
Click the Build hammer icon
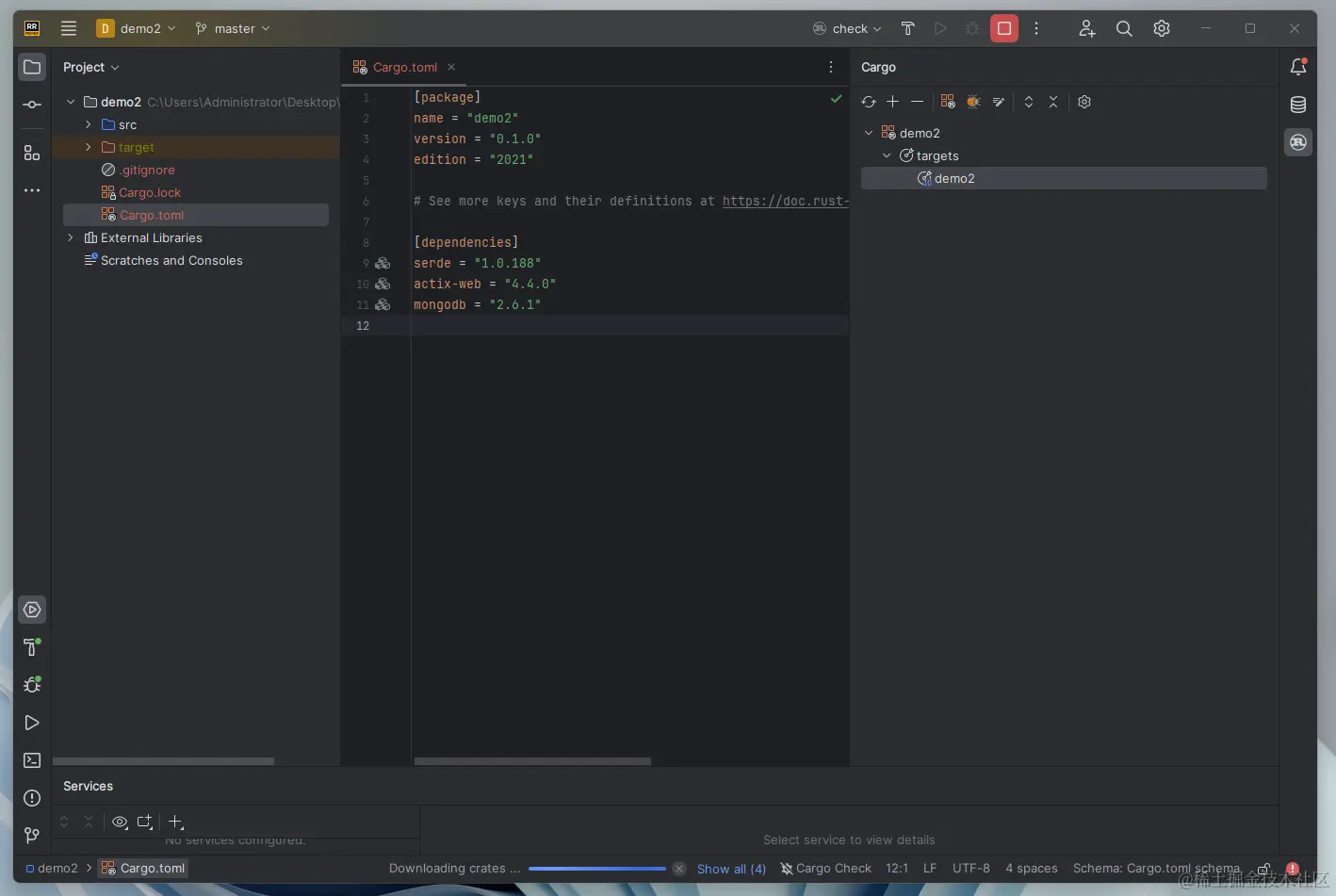tap(908, 28)
